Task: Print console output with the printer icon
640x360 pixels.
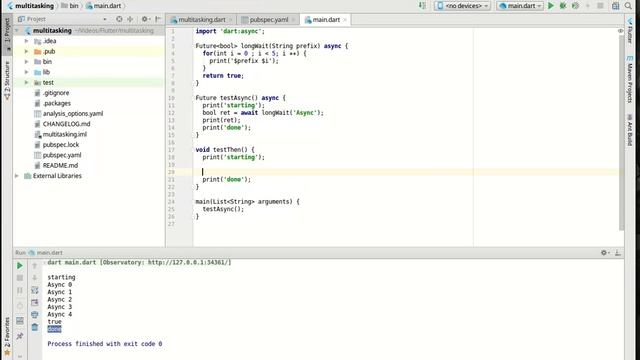Action: pos(35,315)
